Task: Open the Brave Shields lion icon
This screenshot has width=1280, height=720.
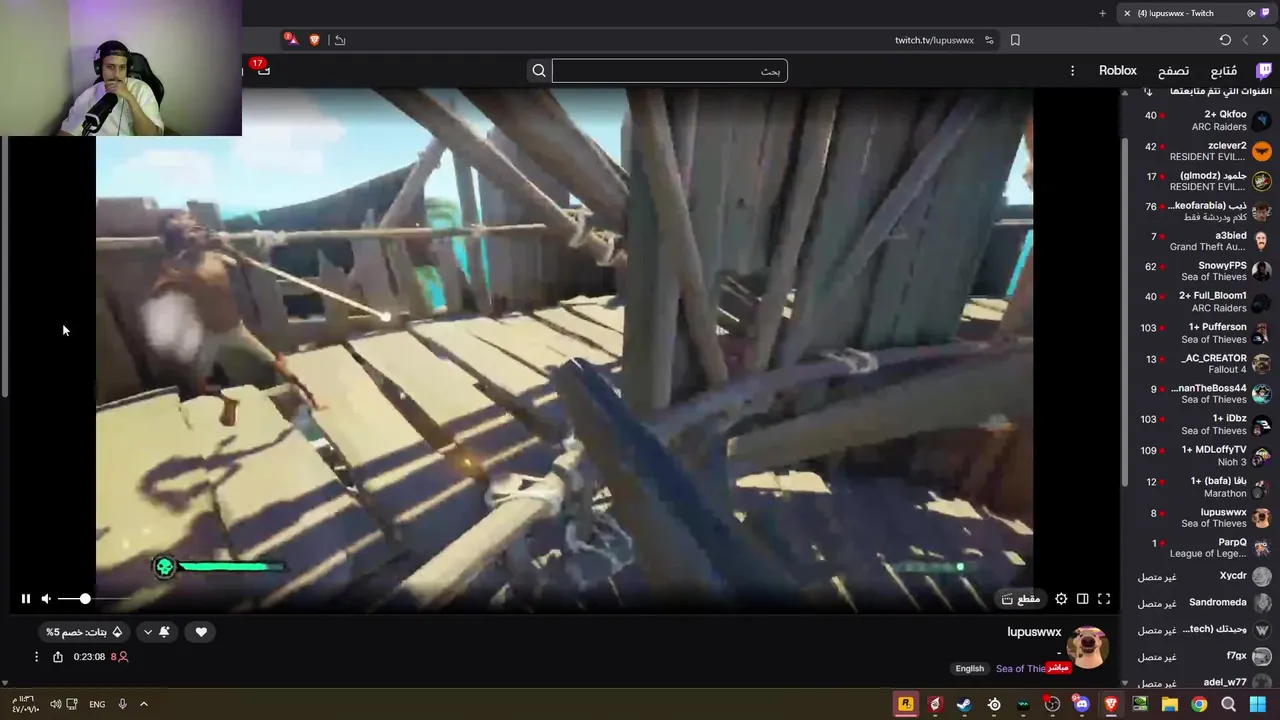Action: (315, 40)
